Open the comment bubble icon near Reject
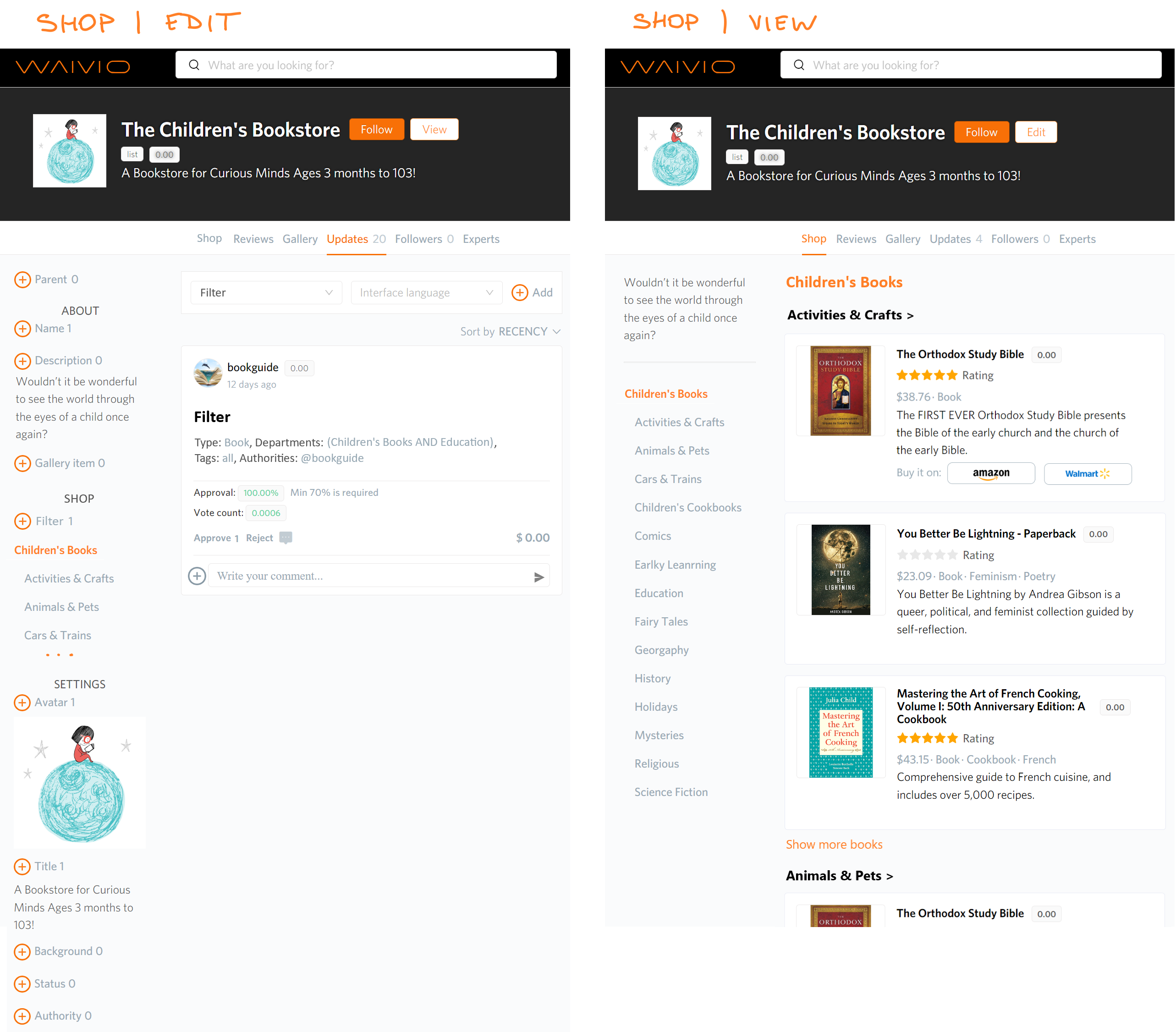 286,538
